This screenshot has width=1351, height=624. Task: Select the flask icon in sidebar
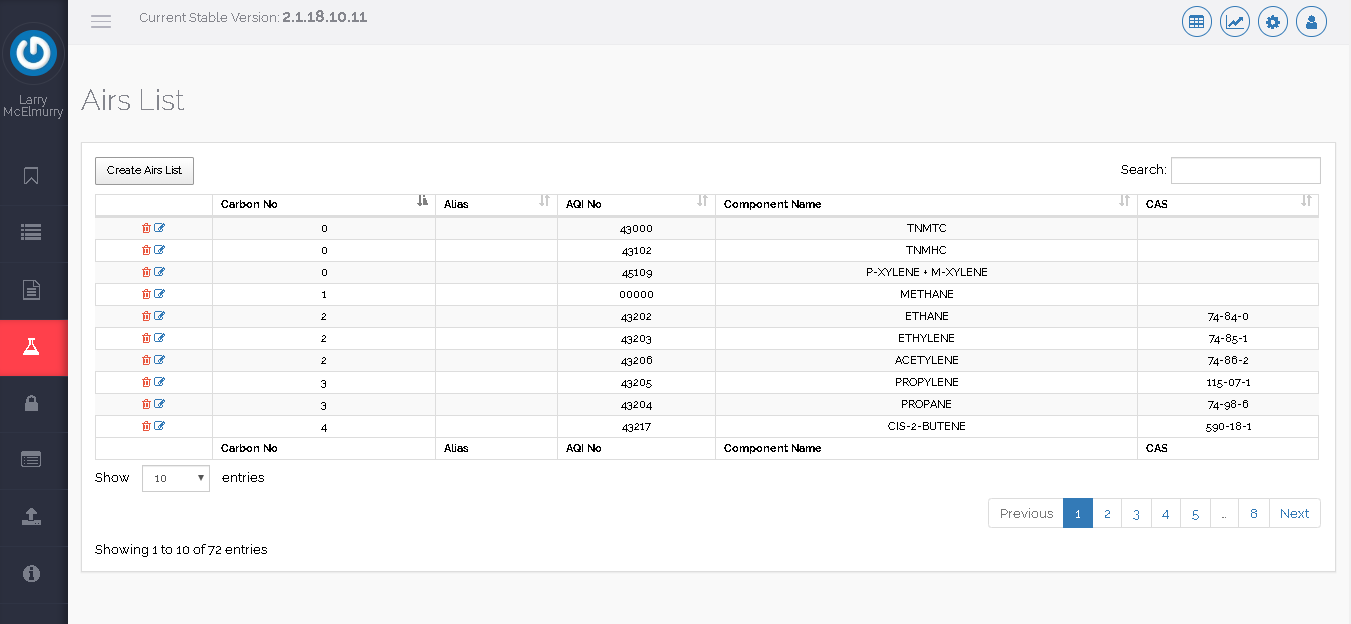pyautogui.click(x=32, y=347)
